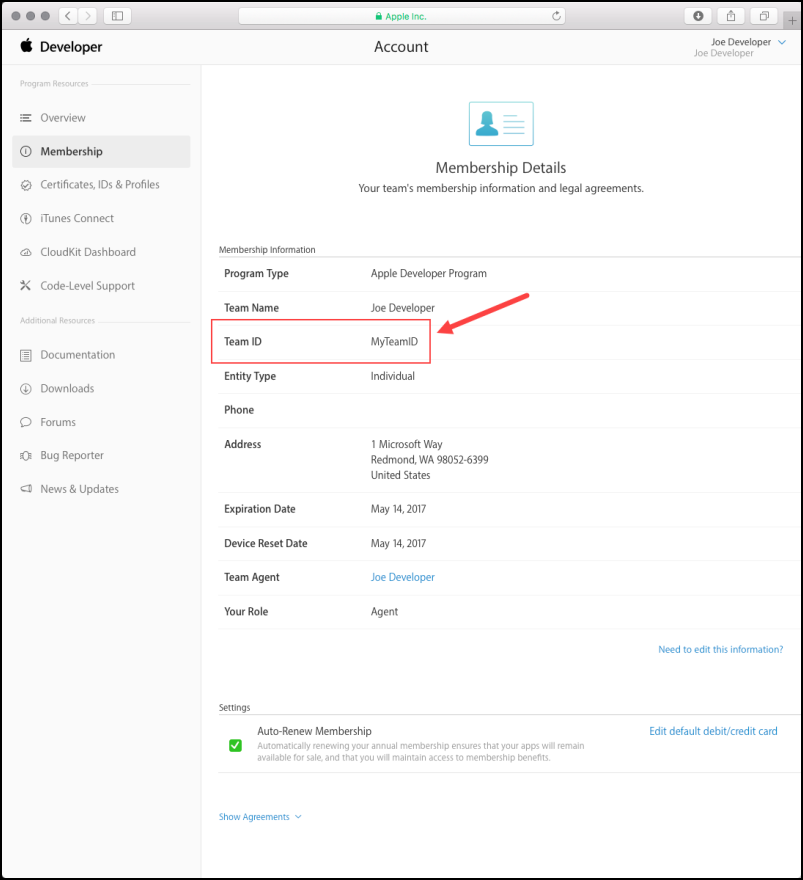Add a new tab with plus button
This screenshot has width=803, height=880.
(792, 21)
